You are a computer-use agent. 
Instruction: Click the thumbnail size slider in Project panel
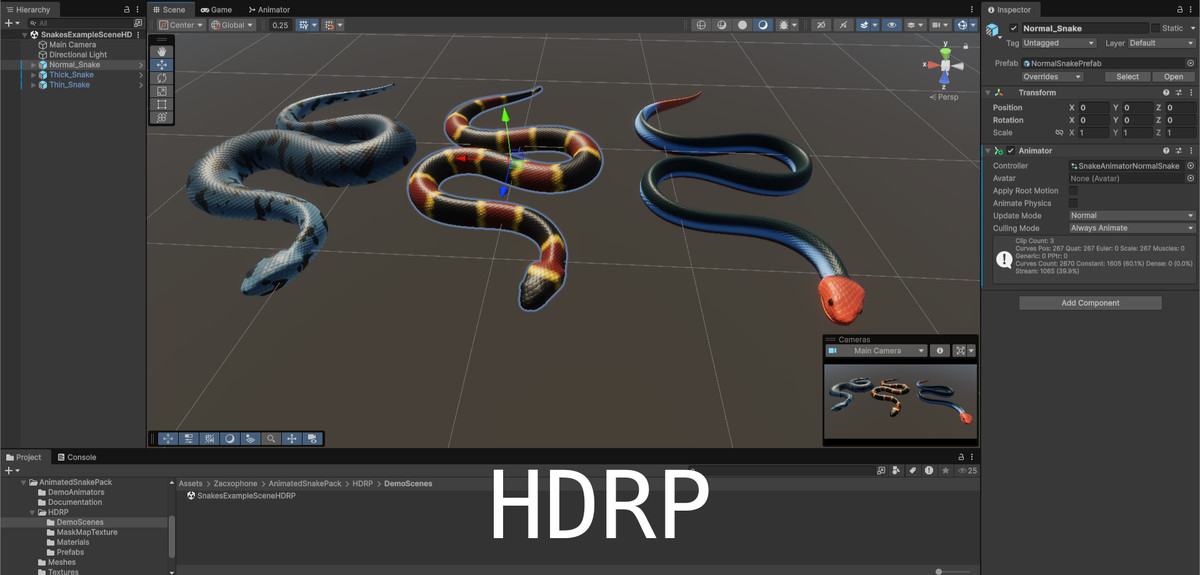coord(938,571)
